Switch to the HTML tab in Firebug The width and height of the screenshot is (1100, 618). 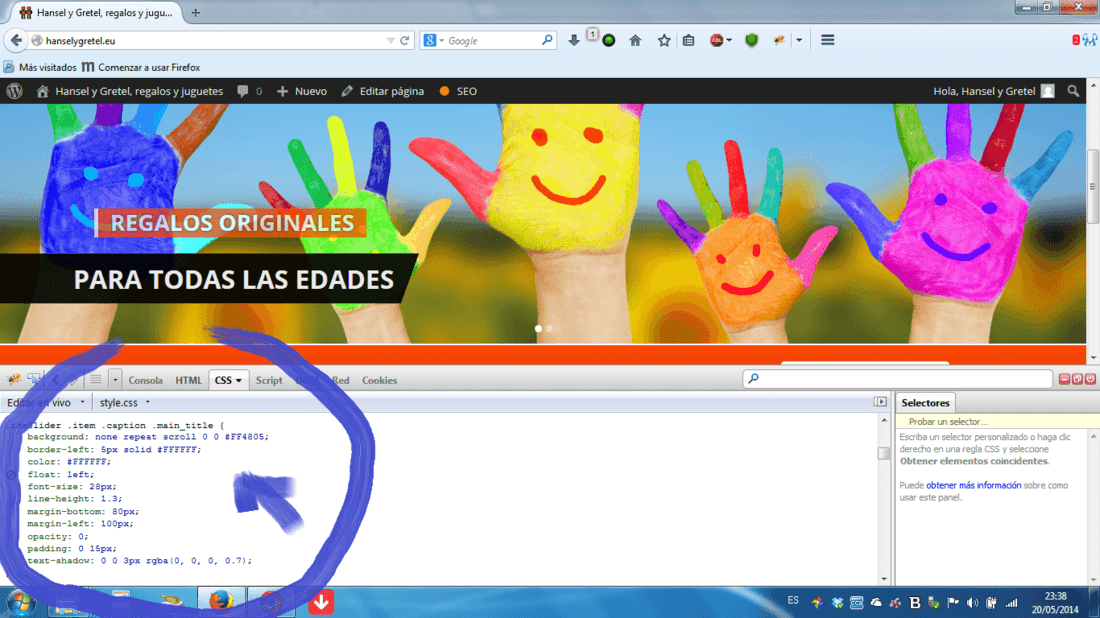tap(188, 380)
